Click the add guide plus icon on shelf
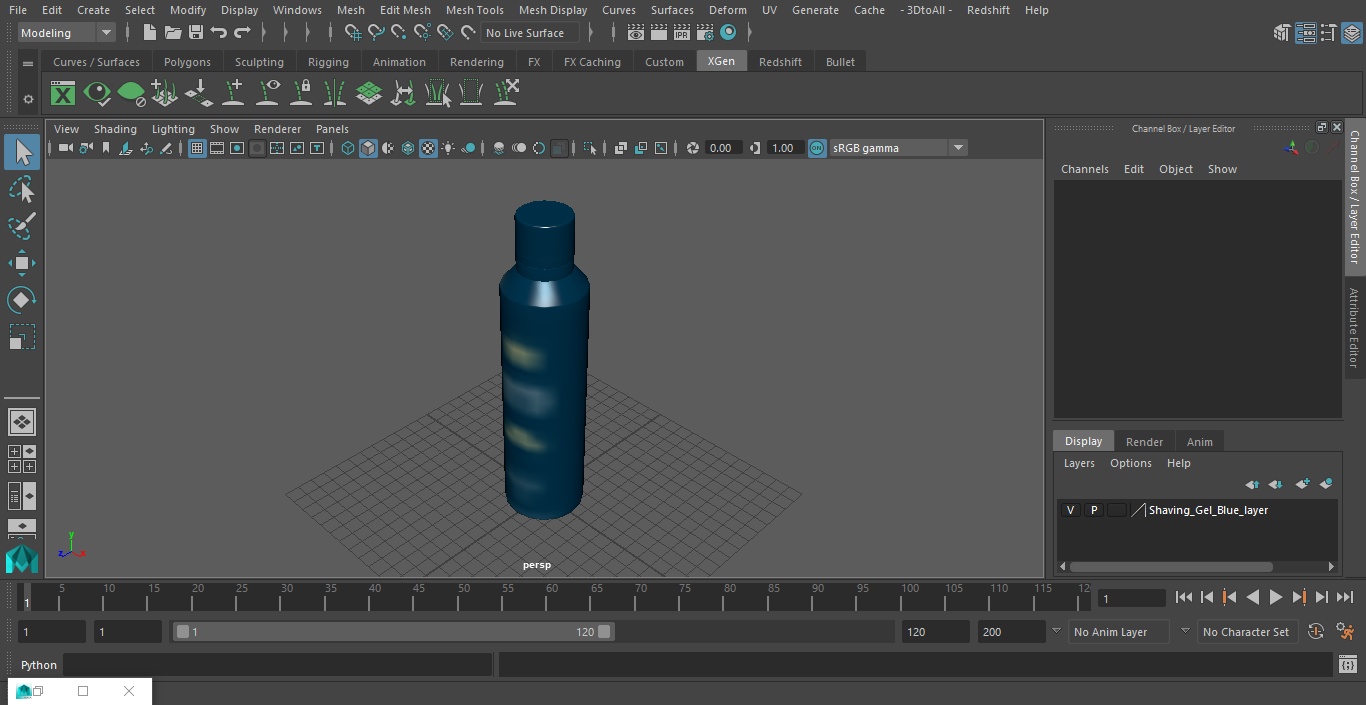Image resolution: width=1366 pixels, height=705 pixels. tap(233, 94)
